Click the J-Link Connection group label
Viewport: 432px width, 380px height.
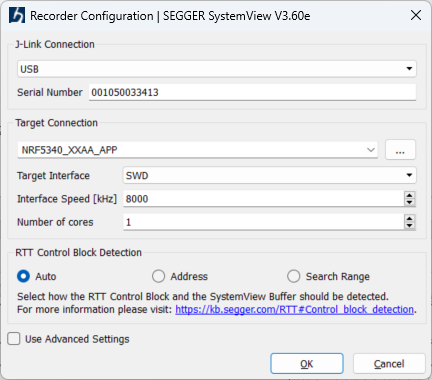tap(55, 44)
